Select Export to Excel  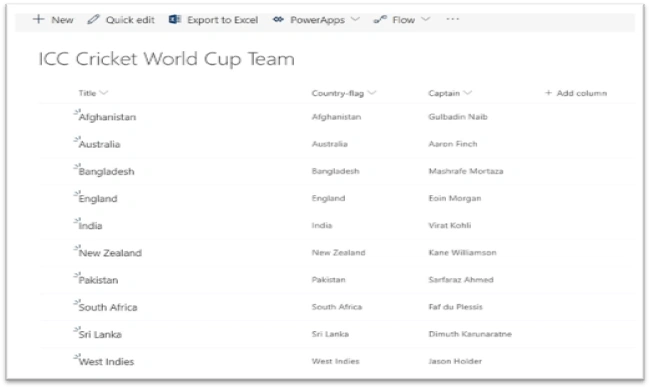(x=222, y=20)
